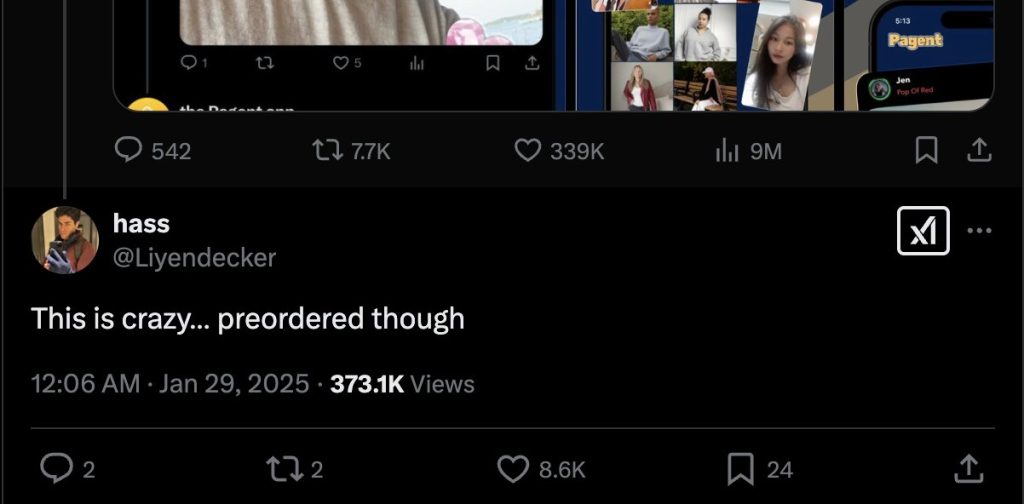The image size is (1024, 504).
Task: Repost hass's tweet showing 2 reposts
Action: pos(295,469)
